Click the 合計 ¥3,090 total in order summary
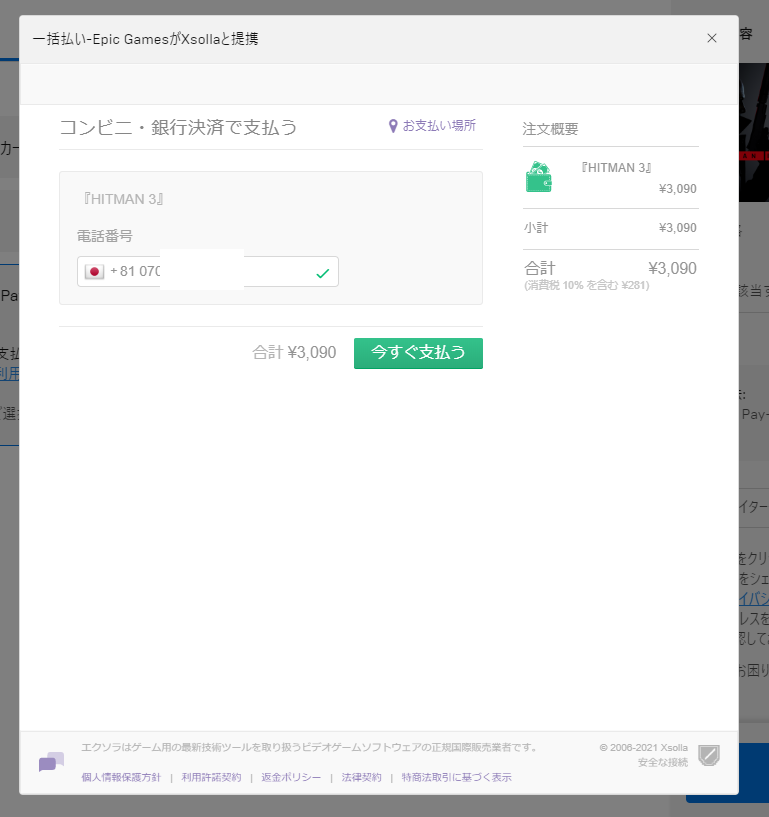Screen dimensions: 769x817 (610, 268)
